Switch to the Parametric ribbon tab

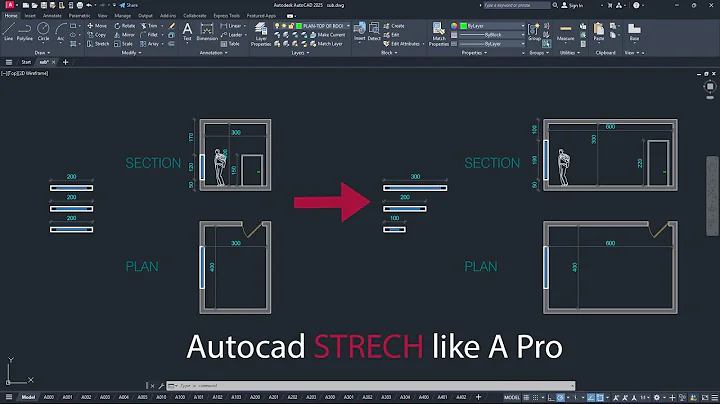click(x=79, y=16)
